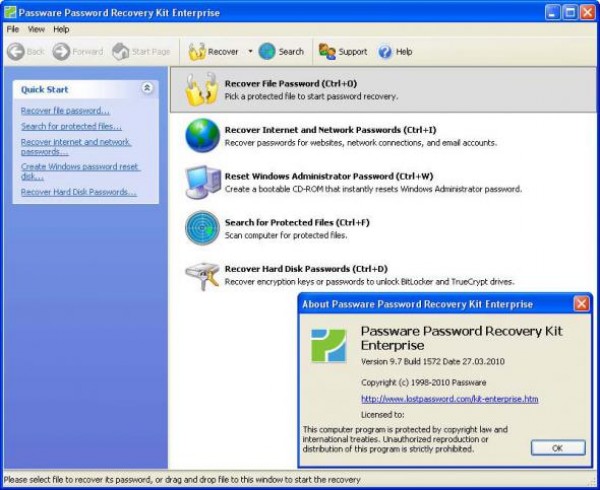Click the Forward arrow toolbar icon
Viewport: 600px width, 490px height.
pyautogui.click(x=61, y=51)
